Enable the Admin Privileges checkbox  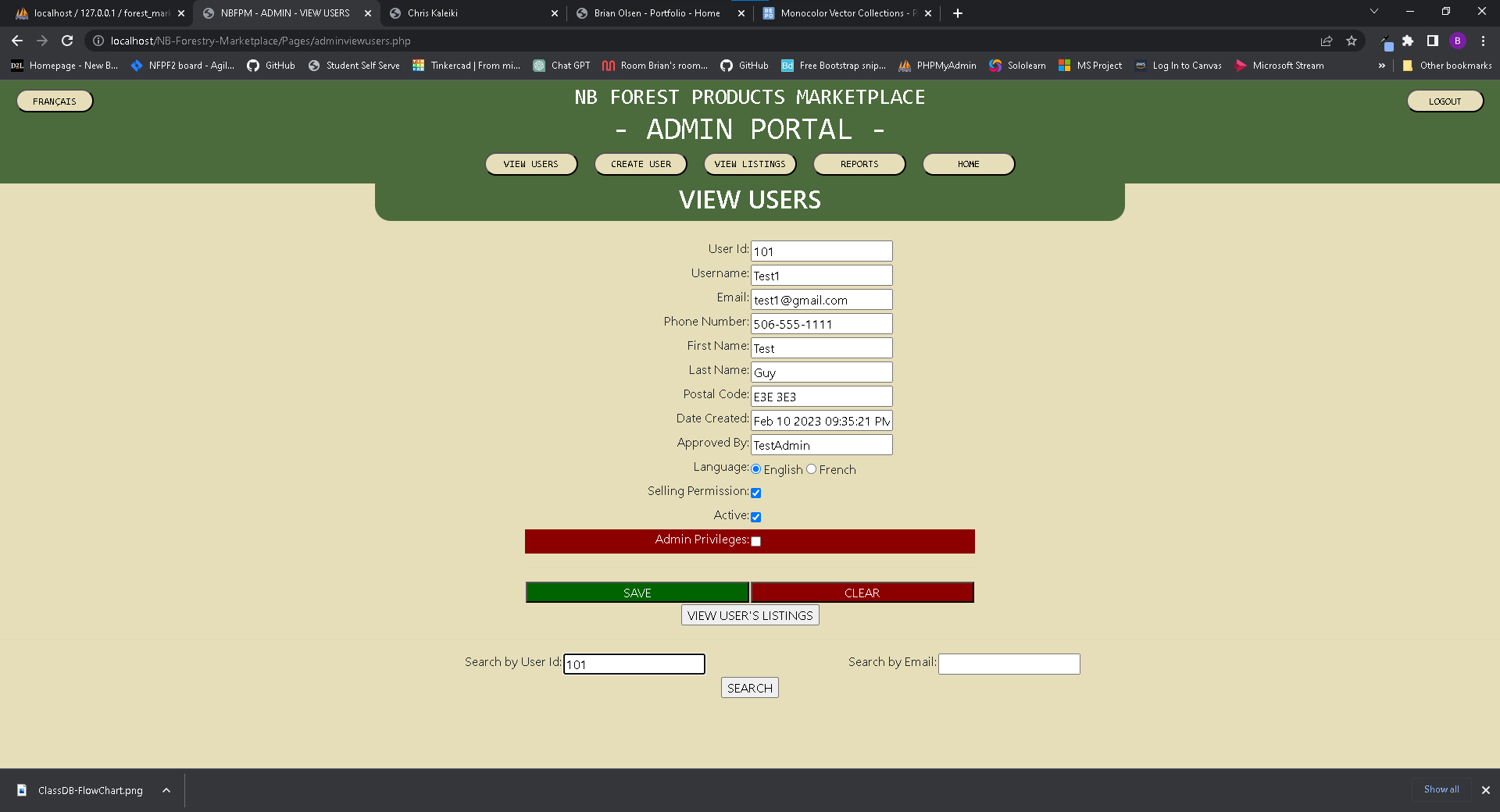click(x=755, y=541)
